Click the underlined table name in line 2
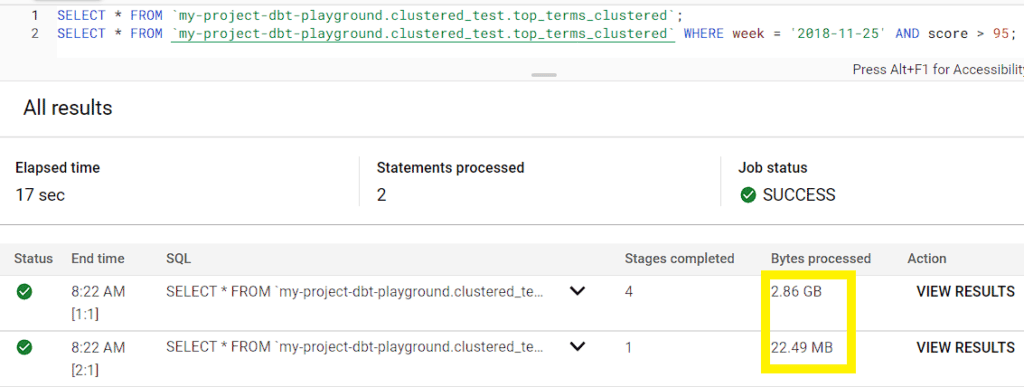The height and width of the screenshot is (387, 1024). (423, 33)
